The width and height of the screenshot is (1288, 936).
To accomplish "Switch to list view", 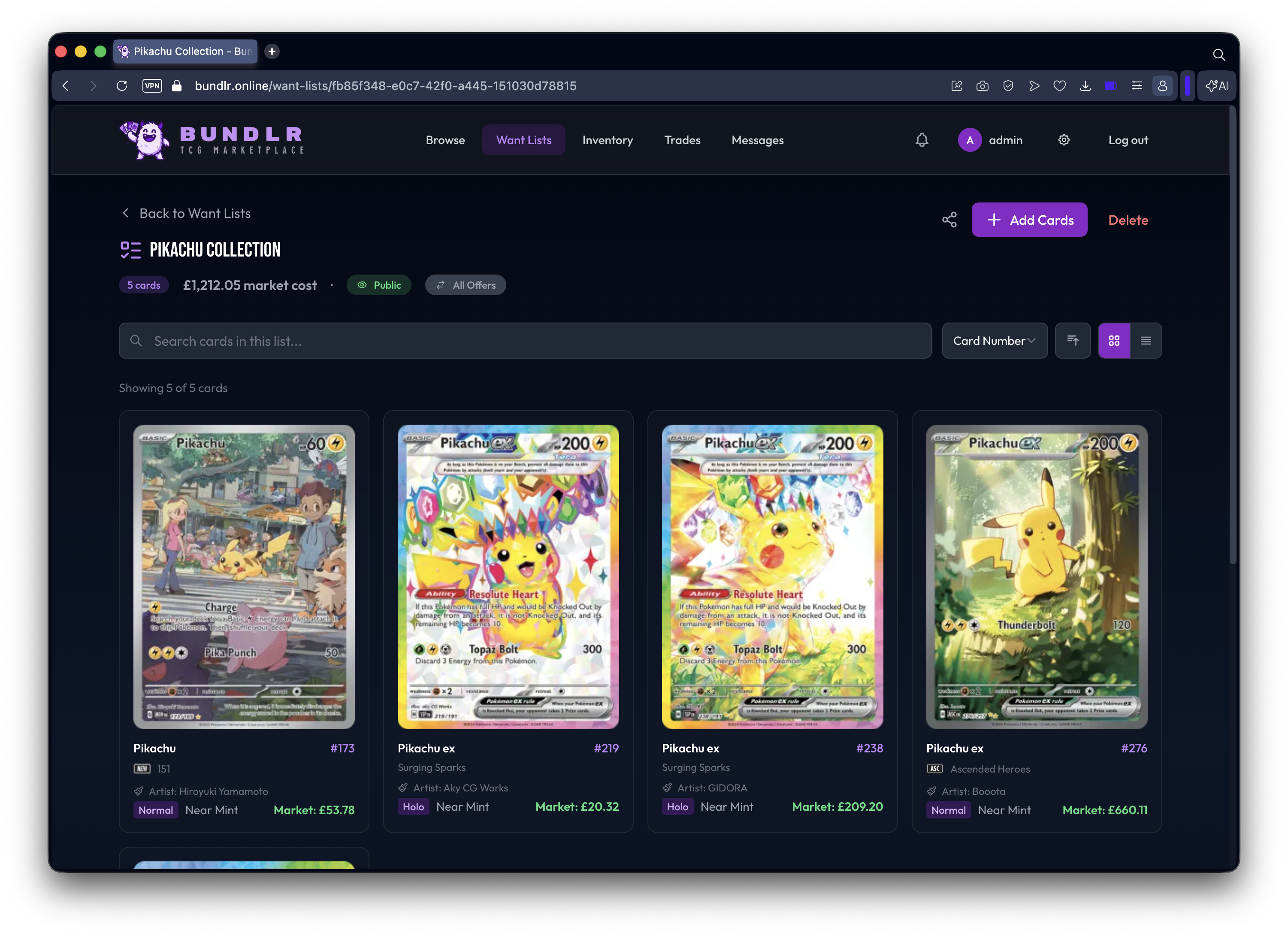I will coord(1146,341).
